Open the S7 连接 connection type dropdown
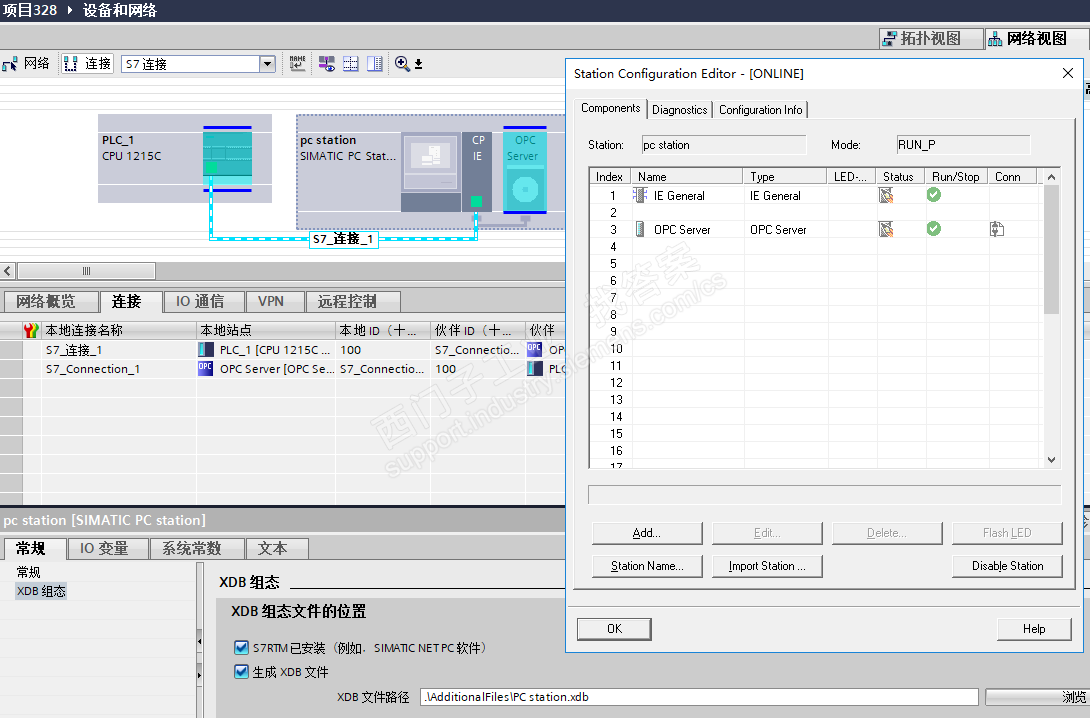Image resolution: width=1090 pixels, height=718 pixels. 267,64
